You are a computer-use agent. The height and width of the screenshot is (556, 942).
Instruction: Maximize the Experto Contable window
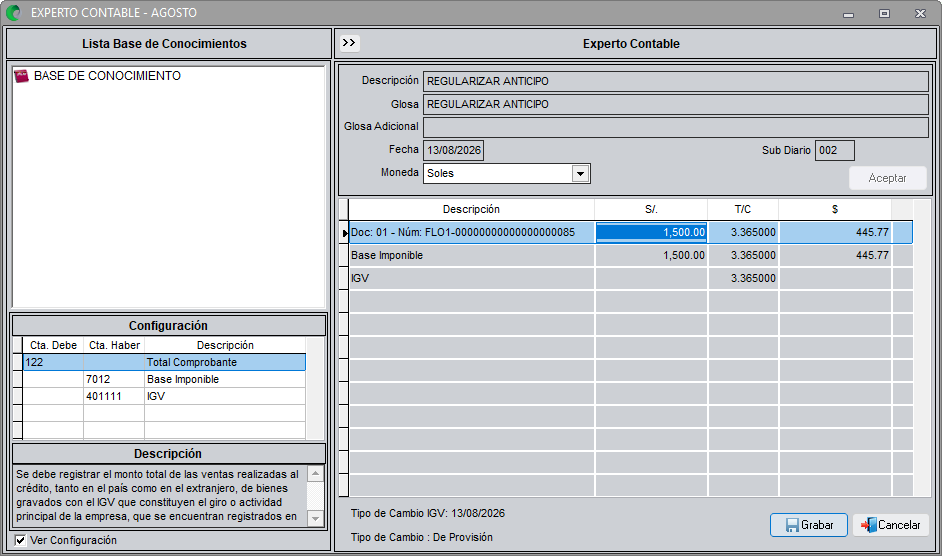pos(884,13)
